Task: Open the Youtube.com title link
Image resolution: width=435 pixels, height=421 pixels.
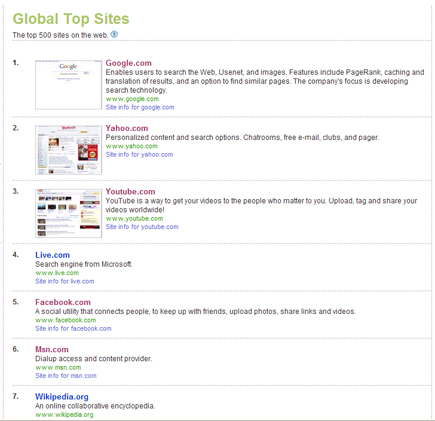Action: click(x=130, y=191)
